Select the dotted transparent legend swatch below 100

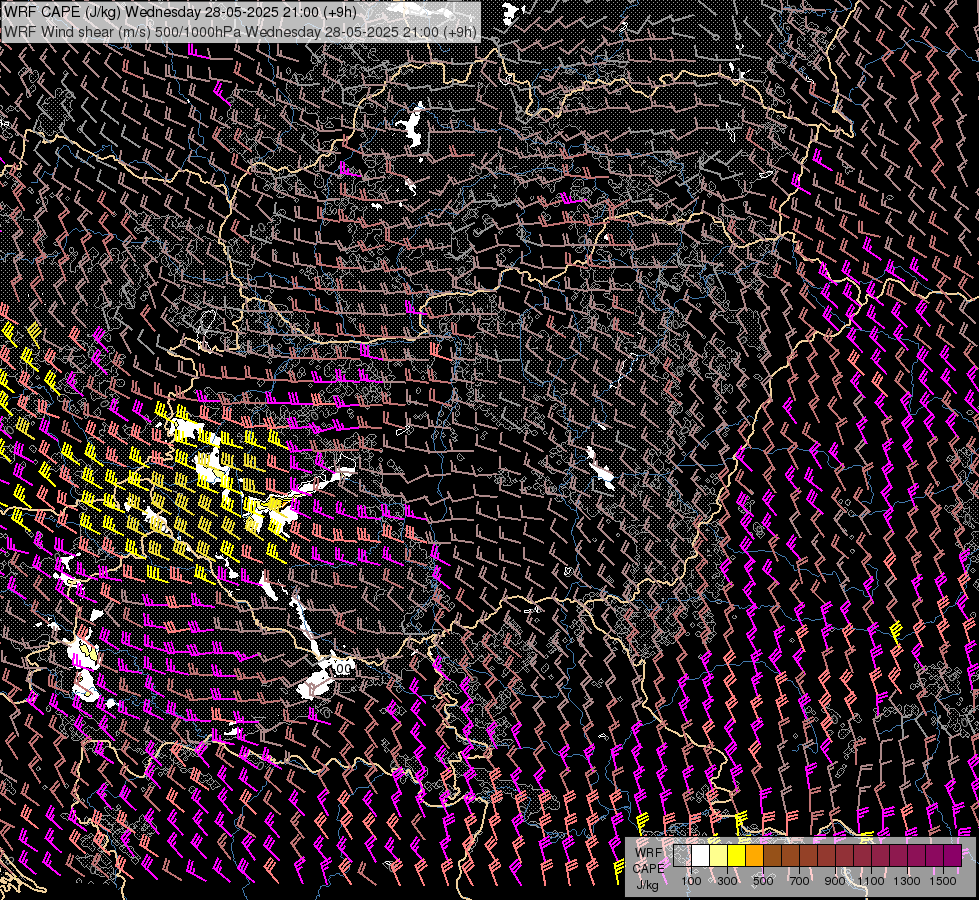click(682, 855)
